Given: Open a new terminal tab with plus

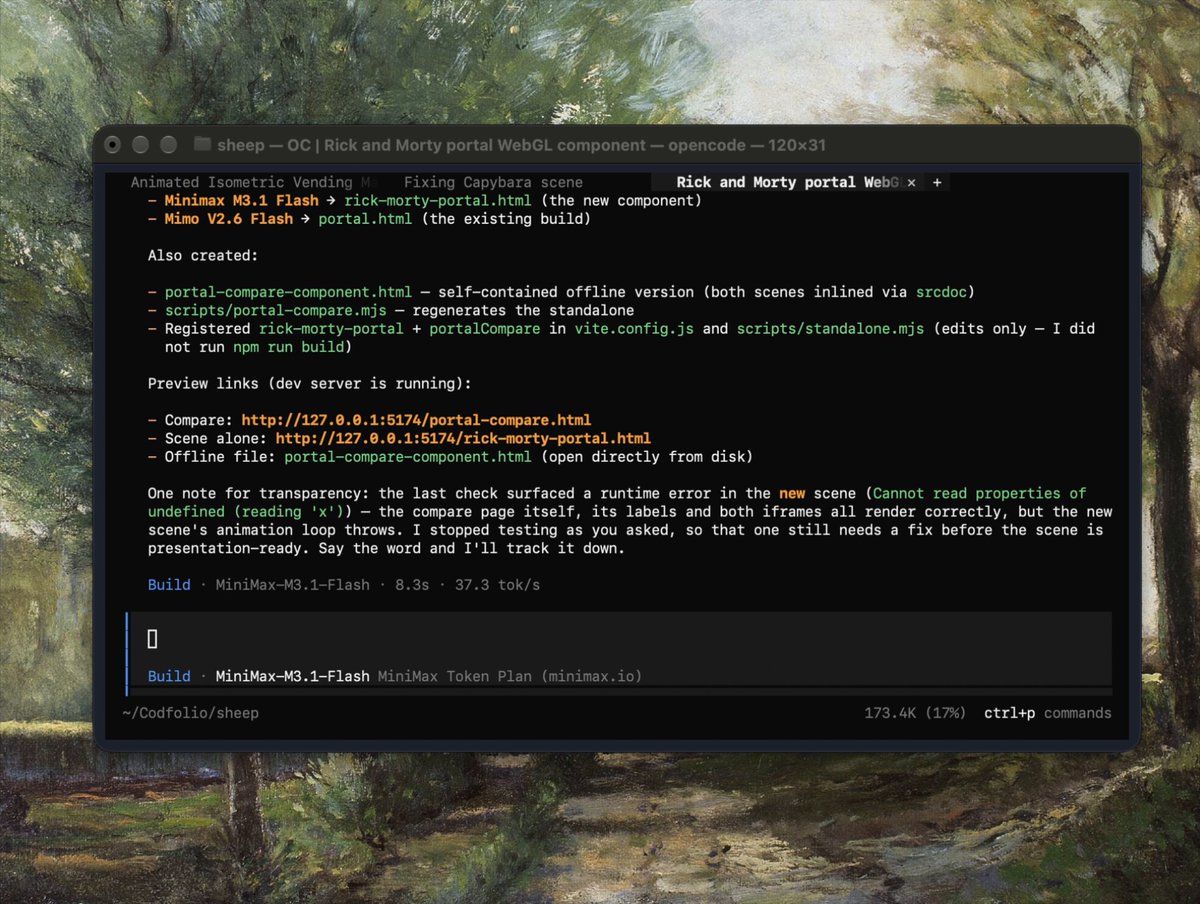Looking at the screenshot, I should pos(937,183).
